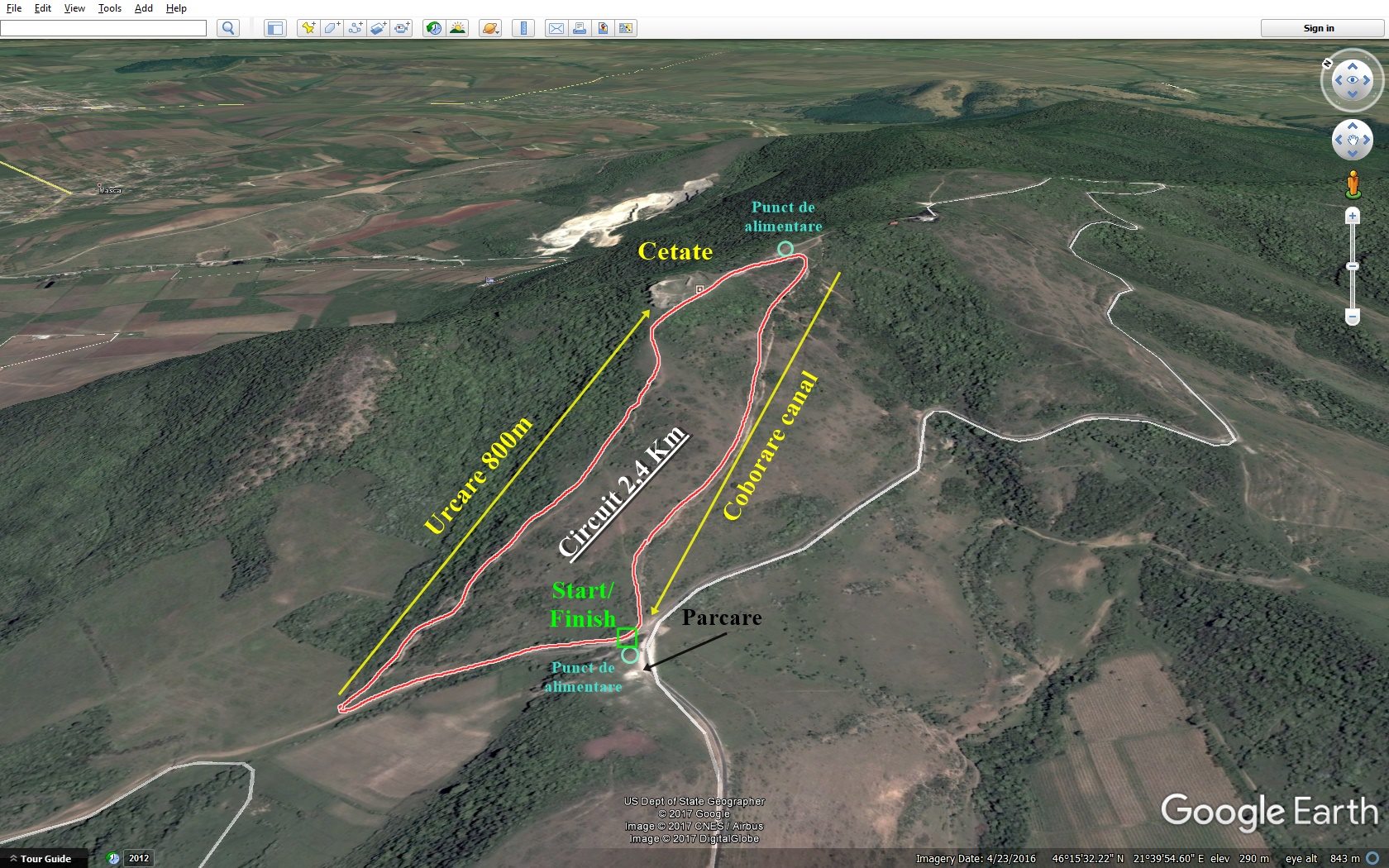Toggle historical imagery clock button

(x=433, y=28)
